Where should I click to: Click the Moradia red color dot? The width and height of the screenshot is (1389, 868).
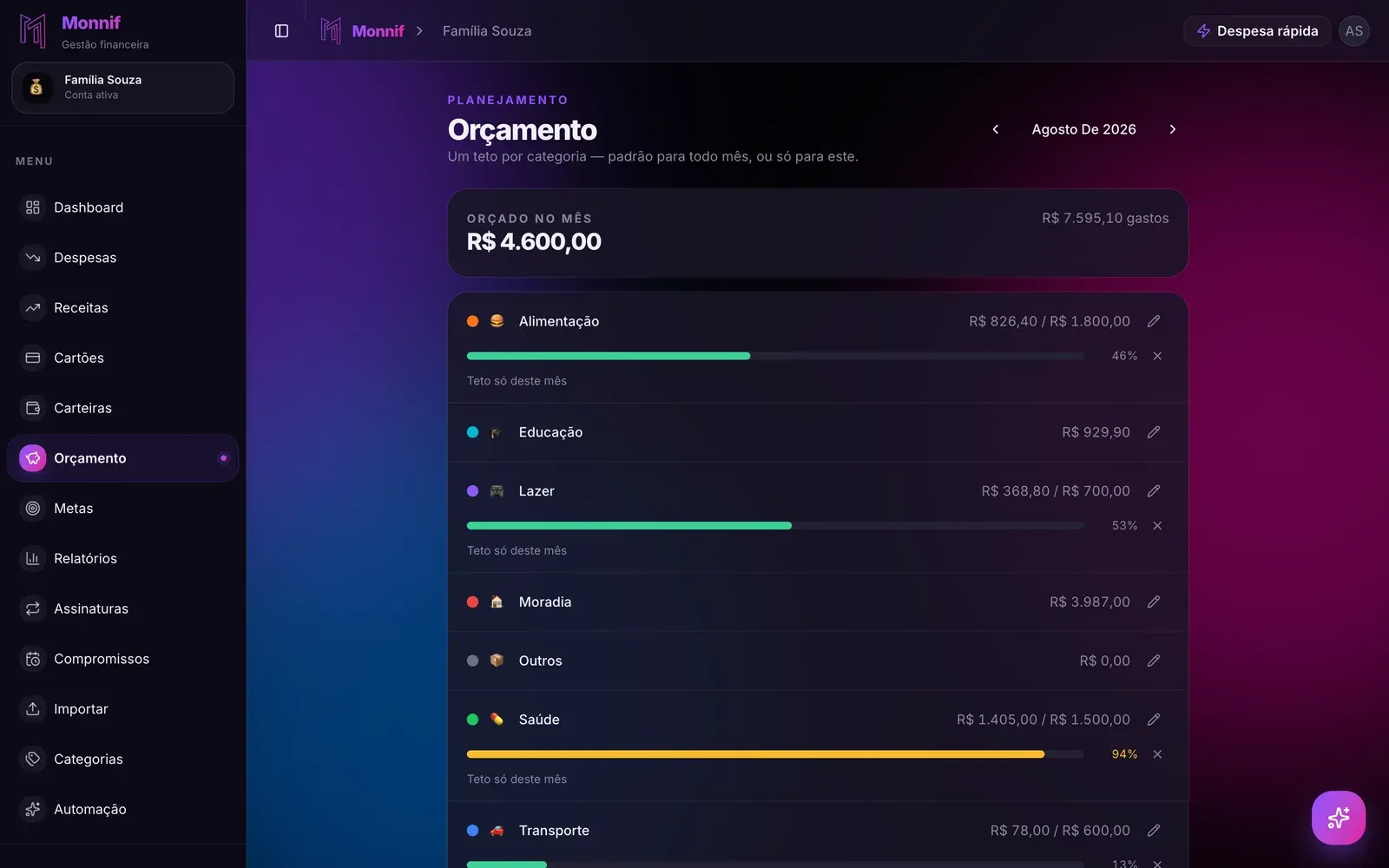pos(472,602)
